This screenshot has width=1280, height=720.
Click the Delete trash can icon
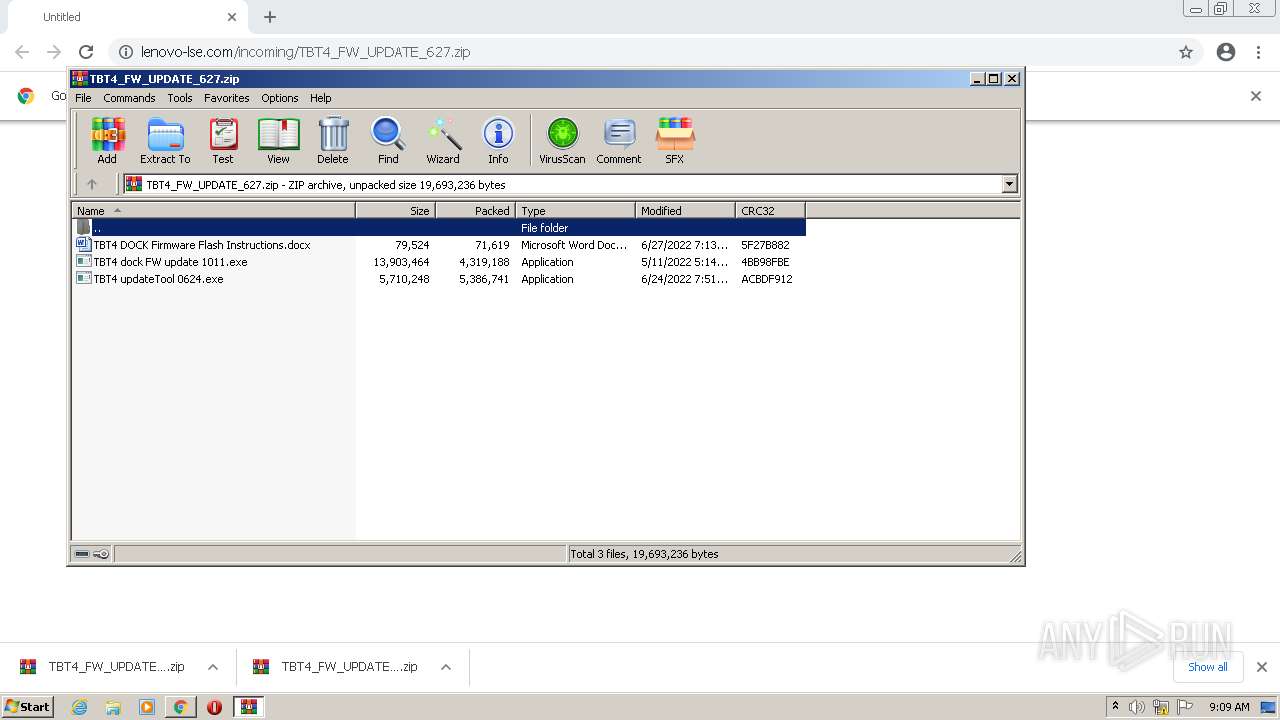tap(333, 140)
